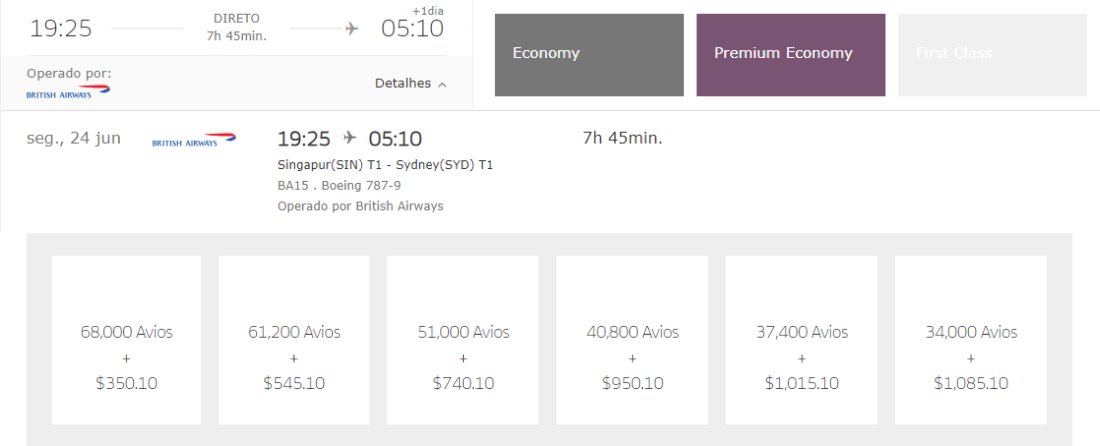Click the airplane icon before 05:10 arrival in summary
The image size is (1100, 446).
[x=351, y=29]
